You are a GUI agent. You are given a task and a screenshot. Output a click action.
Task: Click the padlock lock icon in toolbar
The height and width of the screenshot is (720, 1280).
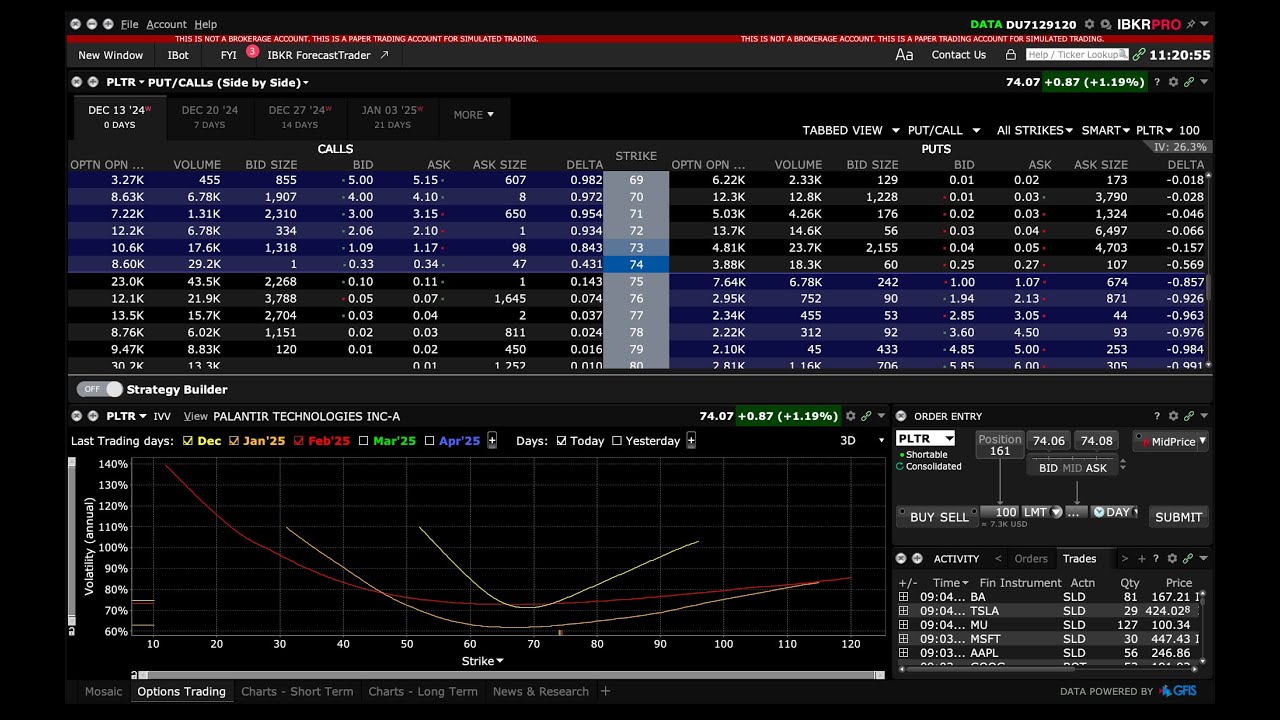1011,55
